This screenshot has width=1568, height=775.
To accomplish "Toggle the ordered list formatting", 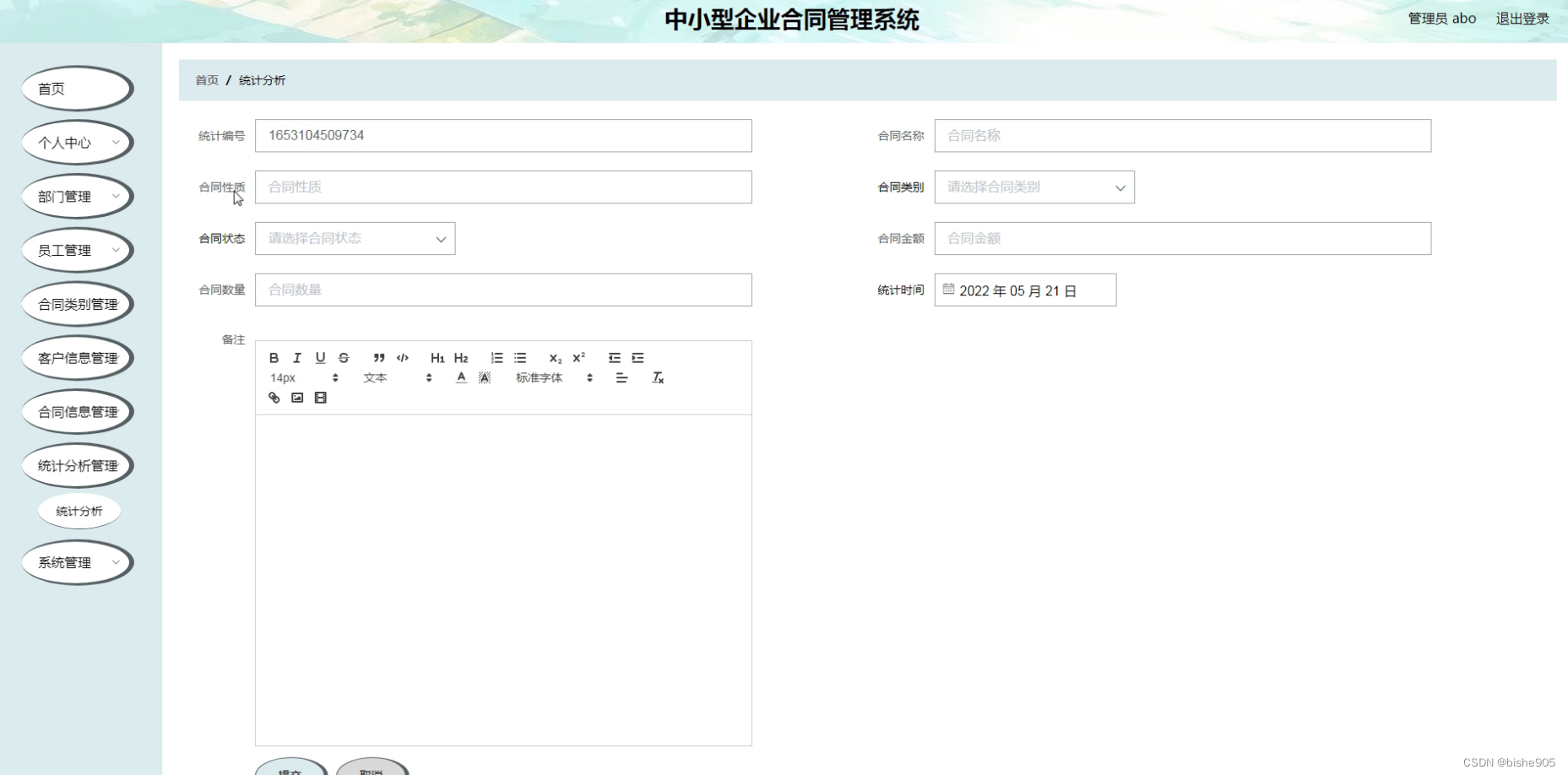I will 496,357.
